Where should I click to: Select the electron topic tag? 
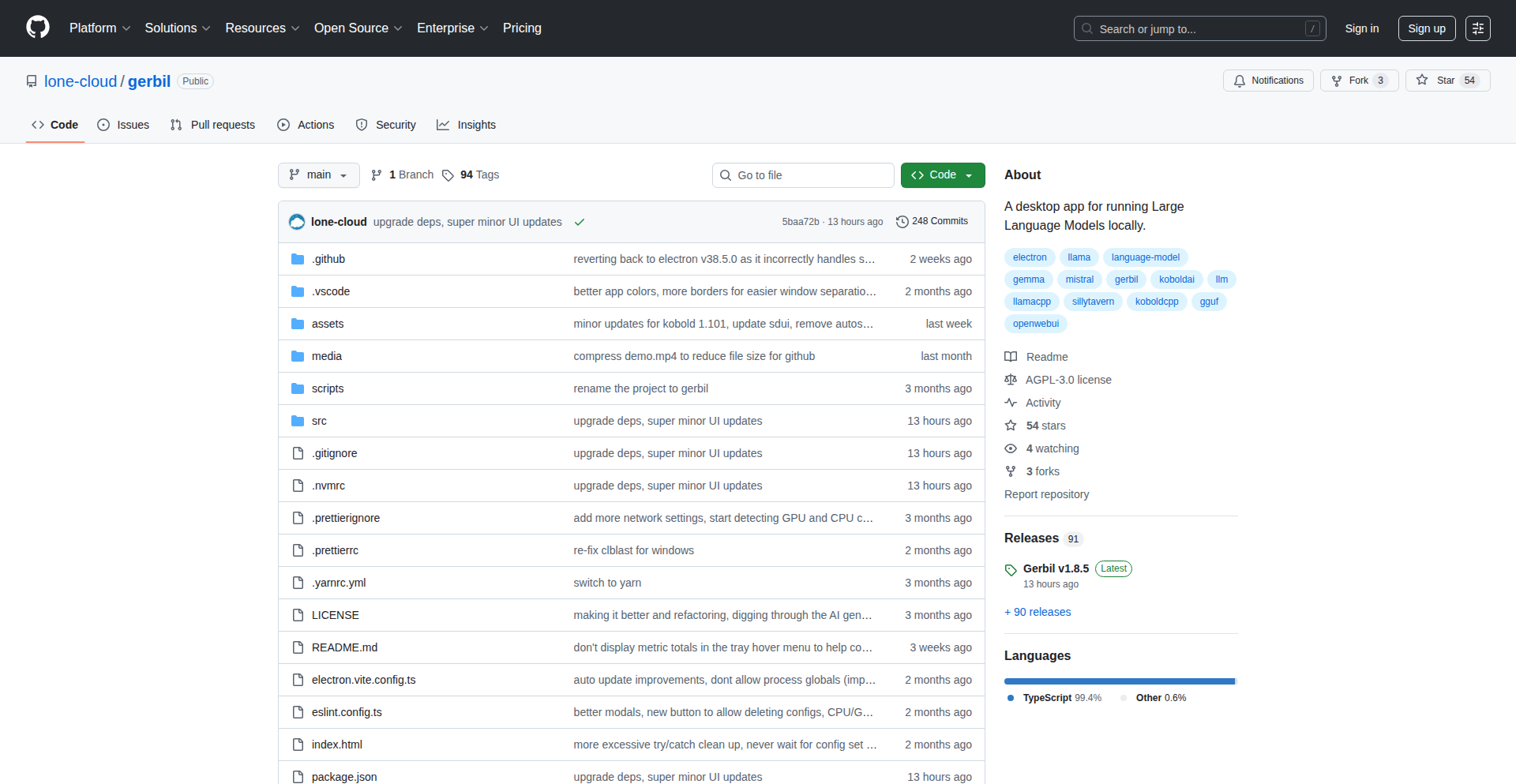[1029, 257]
